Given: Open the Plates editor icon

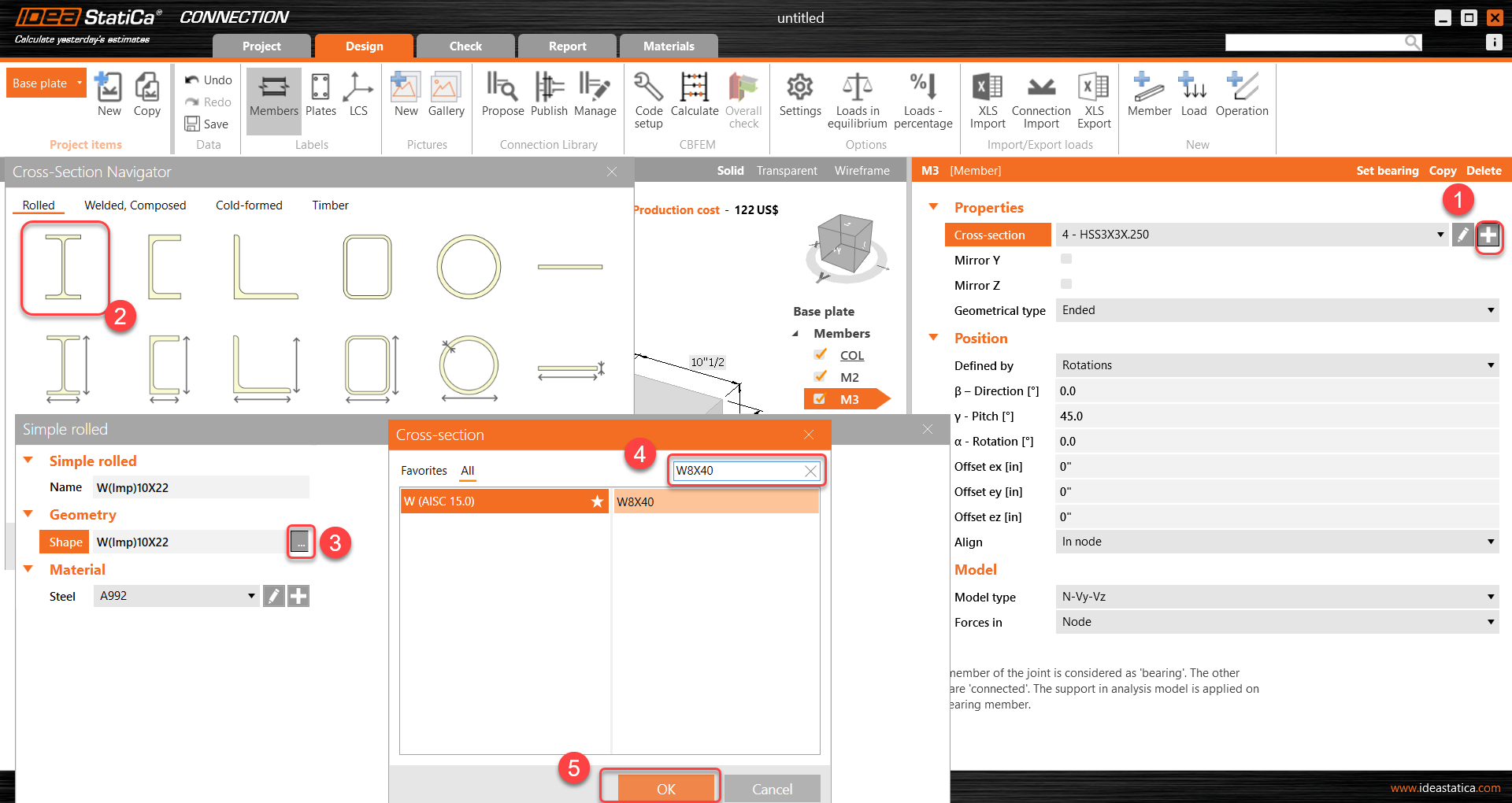Looking at the screenshot, I should point(320,100).
